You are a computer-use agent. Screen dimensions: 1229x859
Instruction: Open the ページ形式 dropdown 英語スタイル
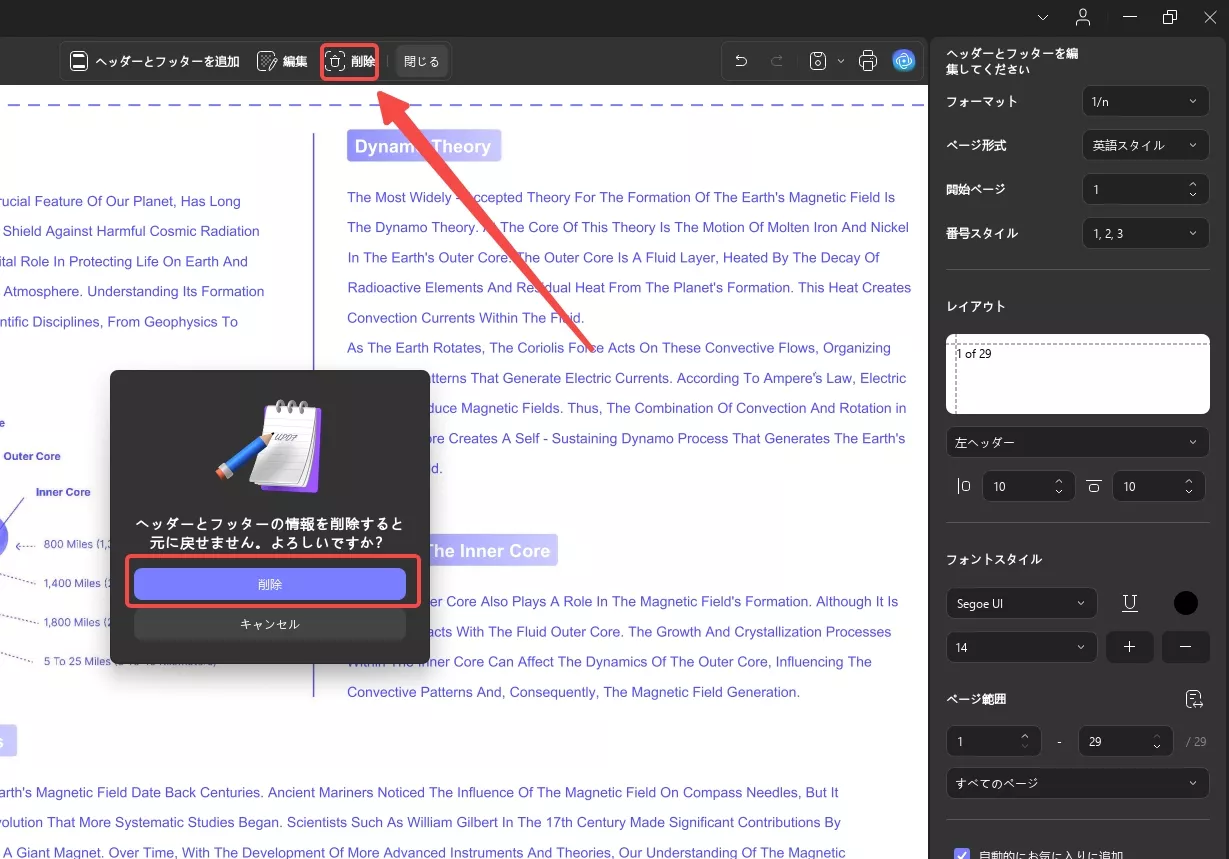coord(1145,145)
